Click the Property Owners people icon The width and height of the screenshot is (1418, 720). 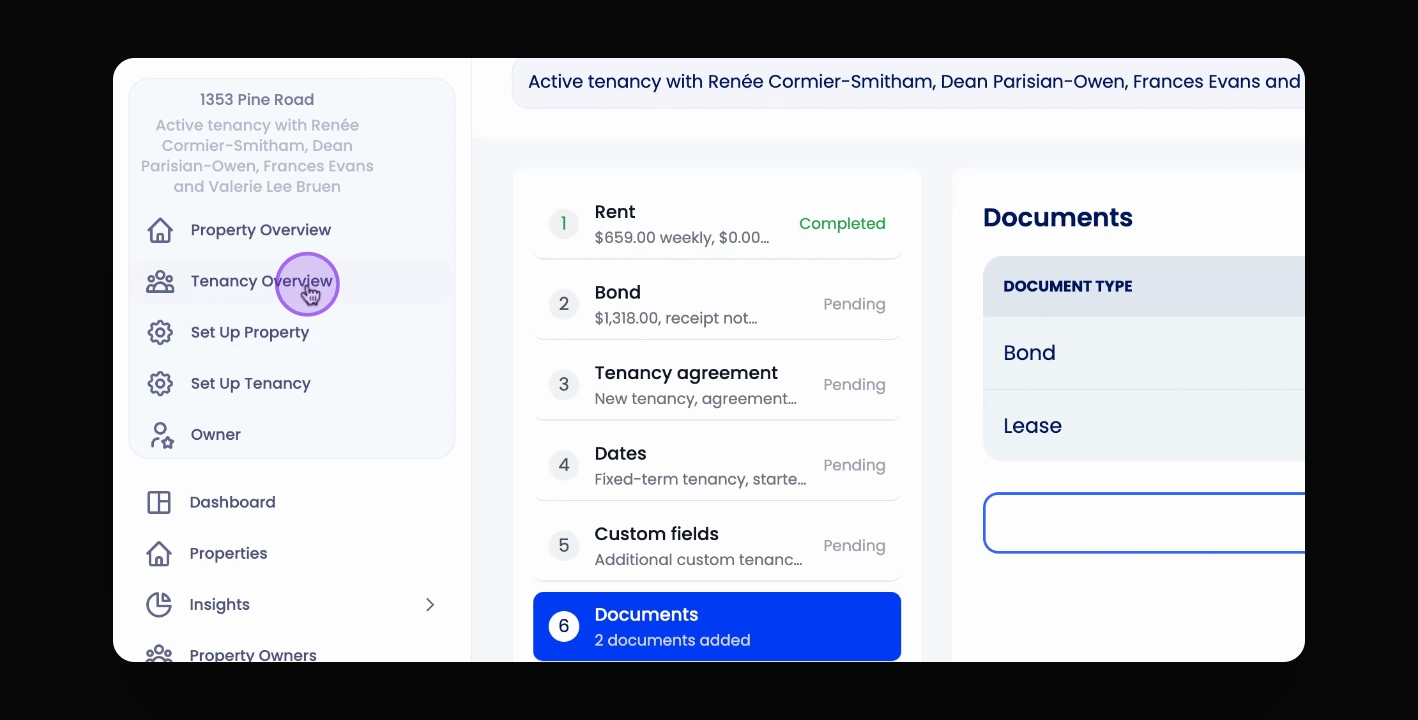(159, 654)
